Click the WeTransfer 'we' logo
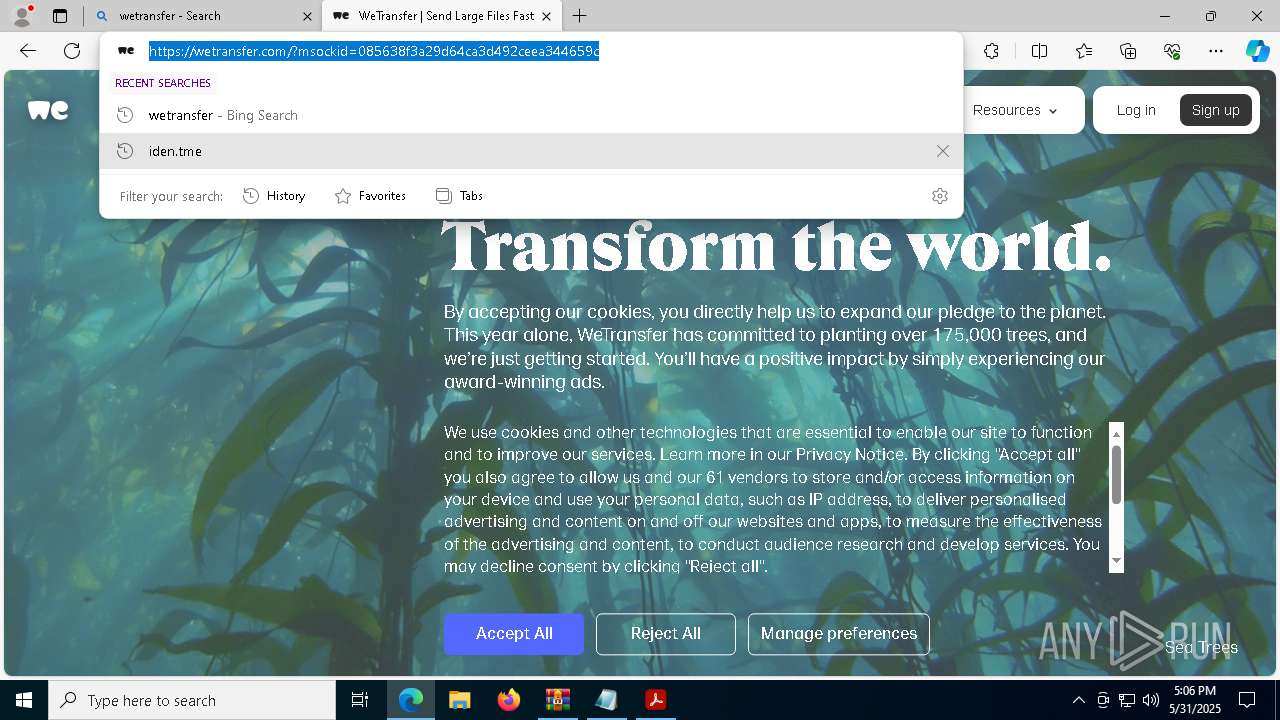Image resolution: width=1280 pixels, height=720 pixels. point(48,110)
